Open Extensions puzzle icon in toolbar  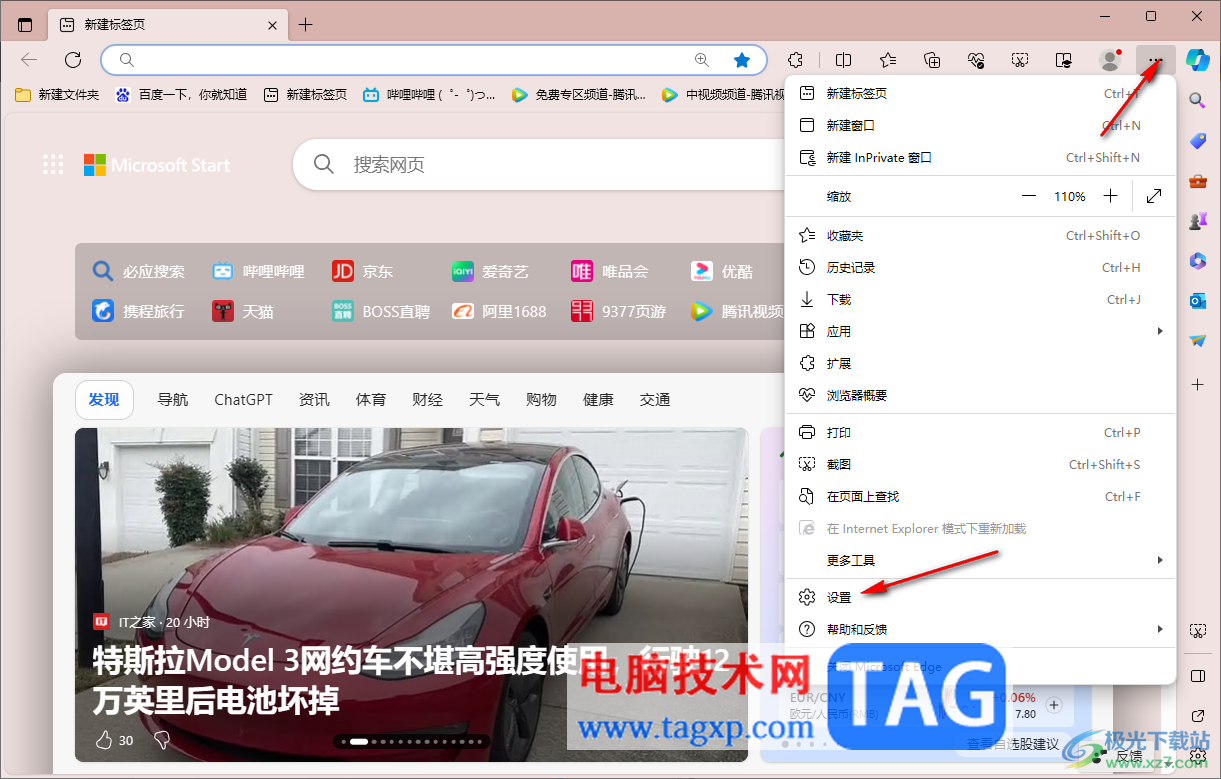(x=796, y=60)
